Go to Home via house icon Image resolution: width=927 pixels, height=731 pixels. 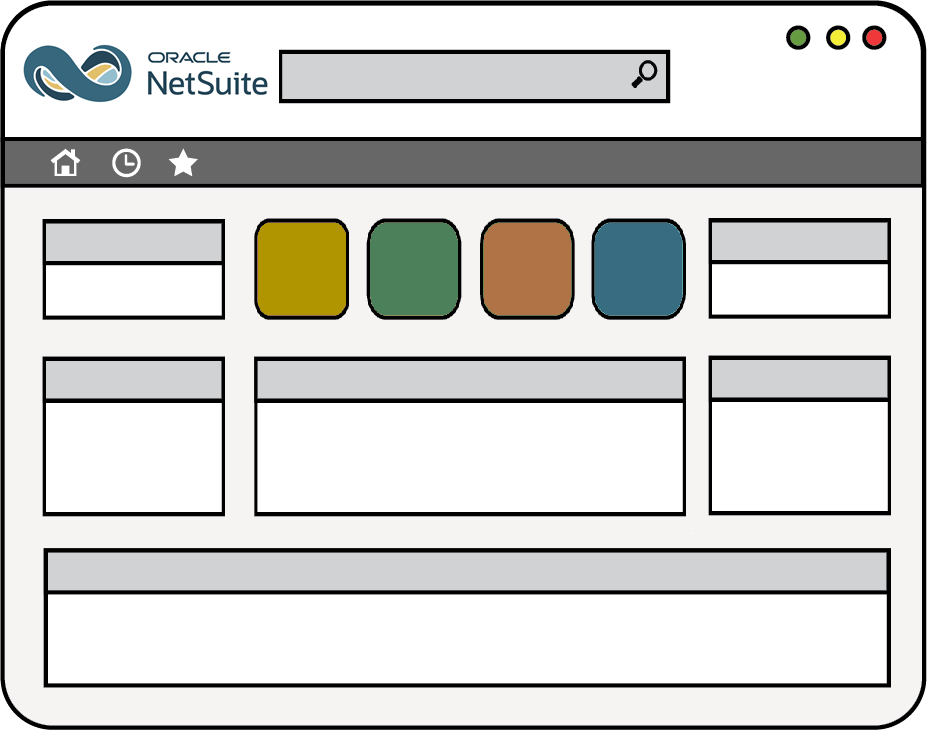click(66, 163)
